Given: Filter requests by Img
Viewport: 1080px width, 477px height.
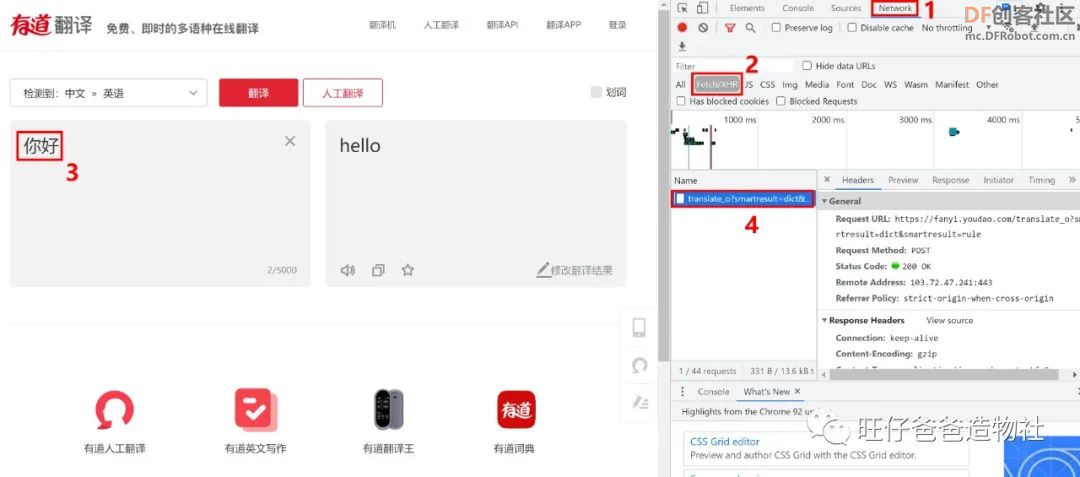Looking at the screenshot, I should [789, 85].
